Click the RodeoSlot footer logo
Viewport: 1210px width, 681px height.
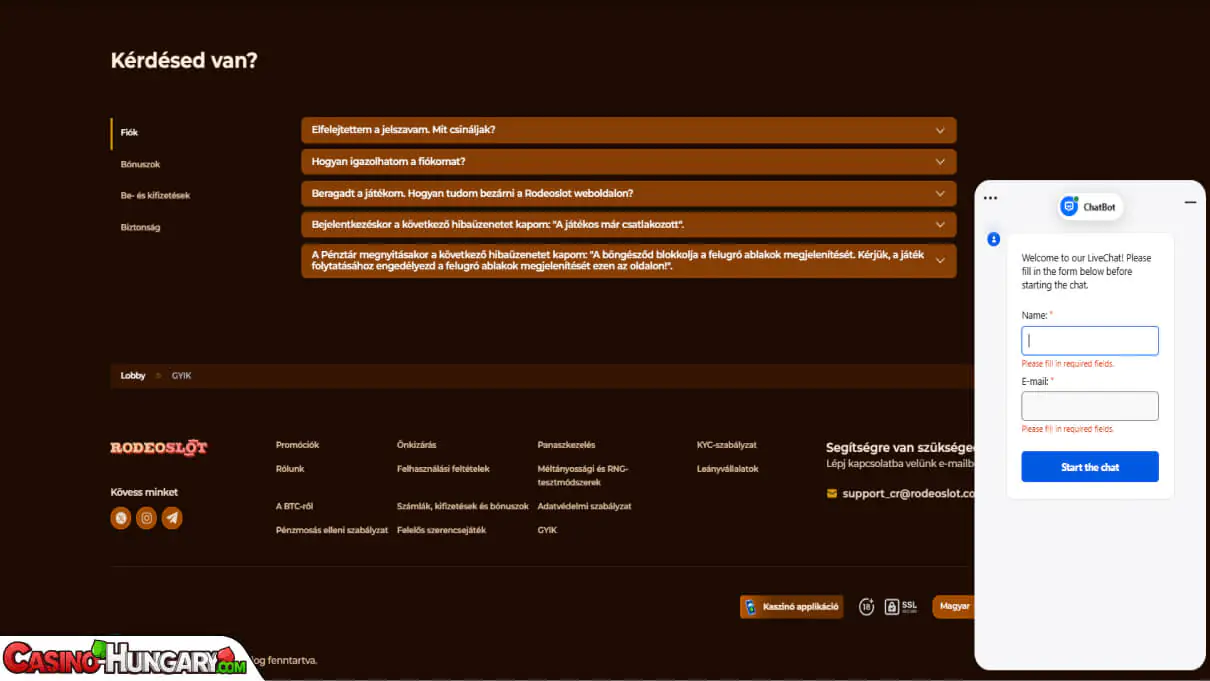point(159,448)
